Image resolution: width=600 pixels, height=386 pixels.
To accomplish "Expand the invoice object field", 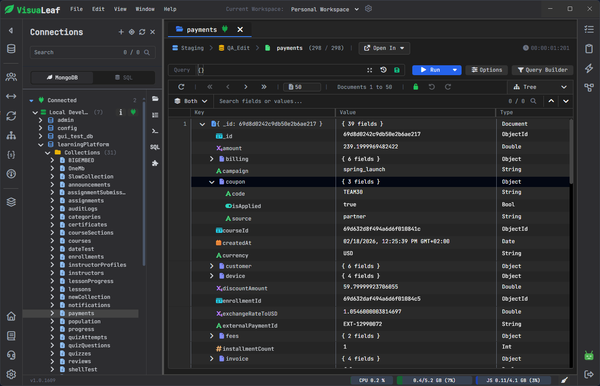I will [x=212, y=359].
